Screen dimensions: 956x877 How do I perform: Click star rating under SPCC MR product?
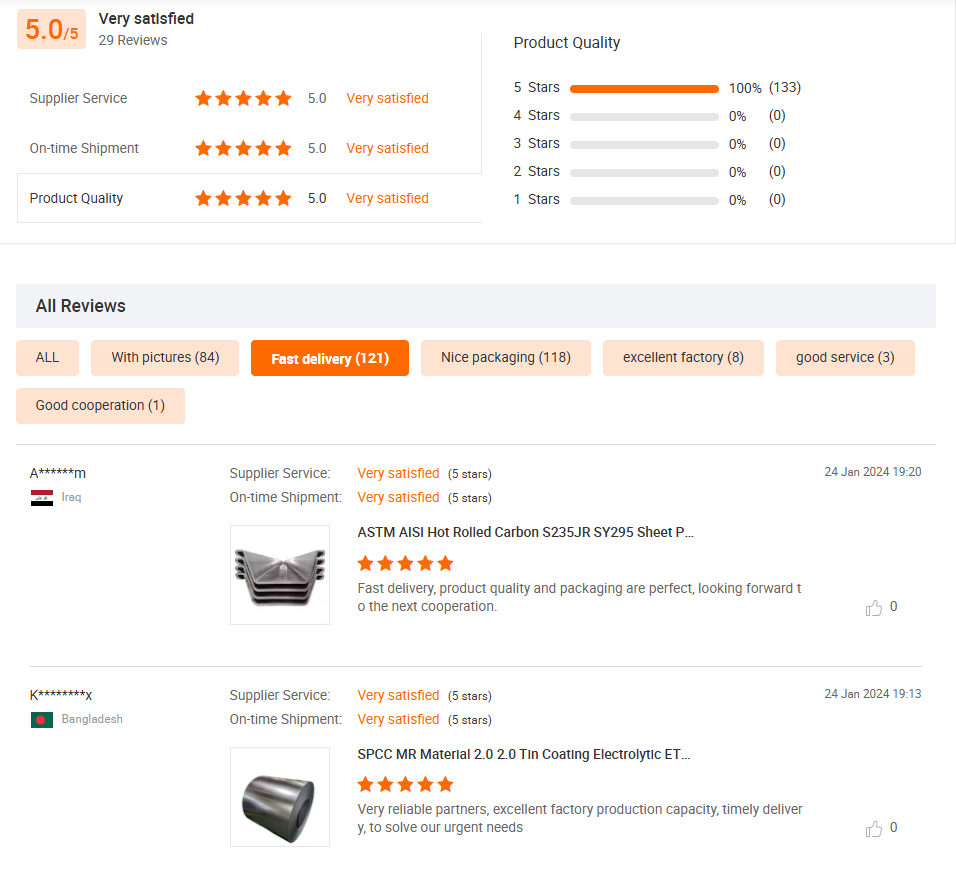coord(405,784)
